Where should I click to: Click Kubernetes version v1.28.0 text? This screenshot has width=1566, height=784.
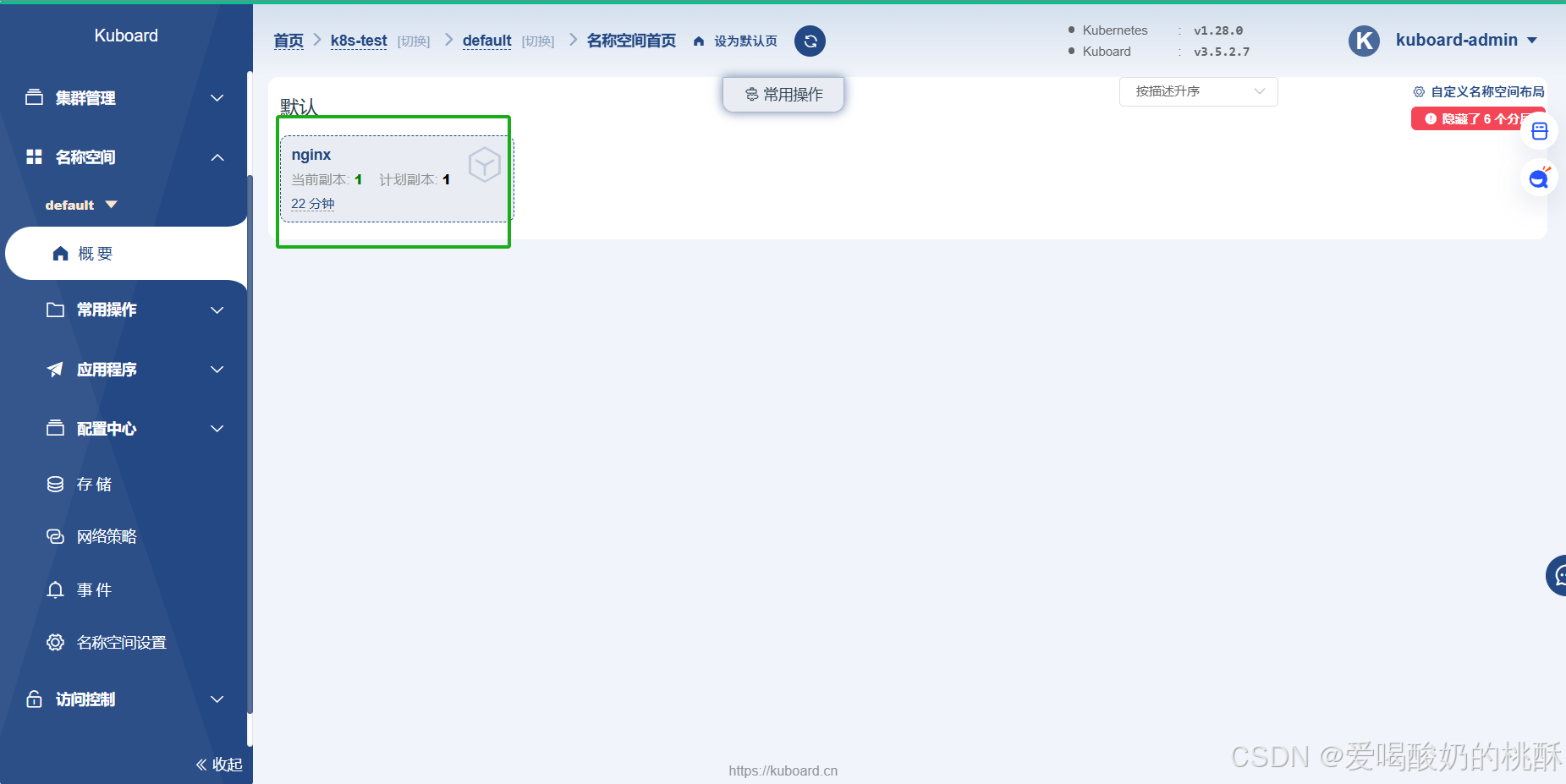point(1218,30)
